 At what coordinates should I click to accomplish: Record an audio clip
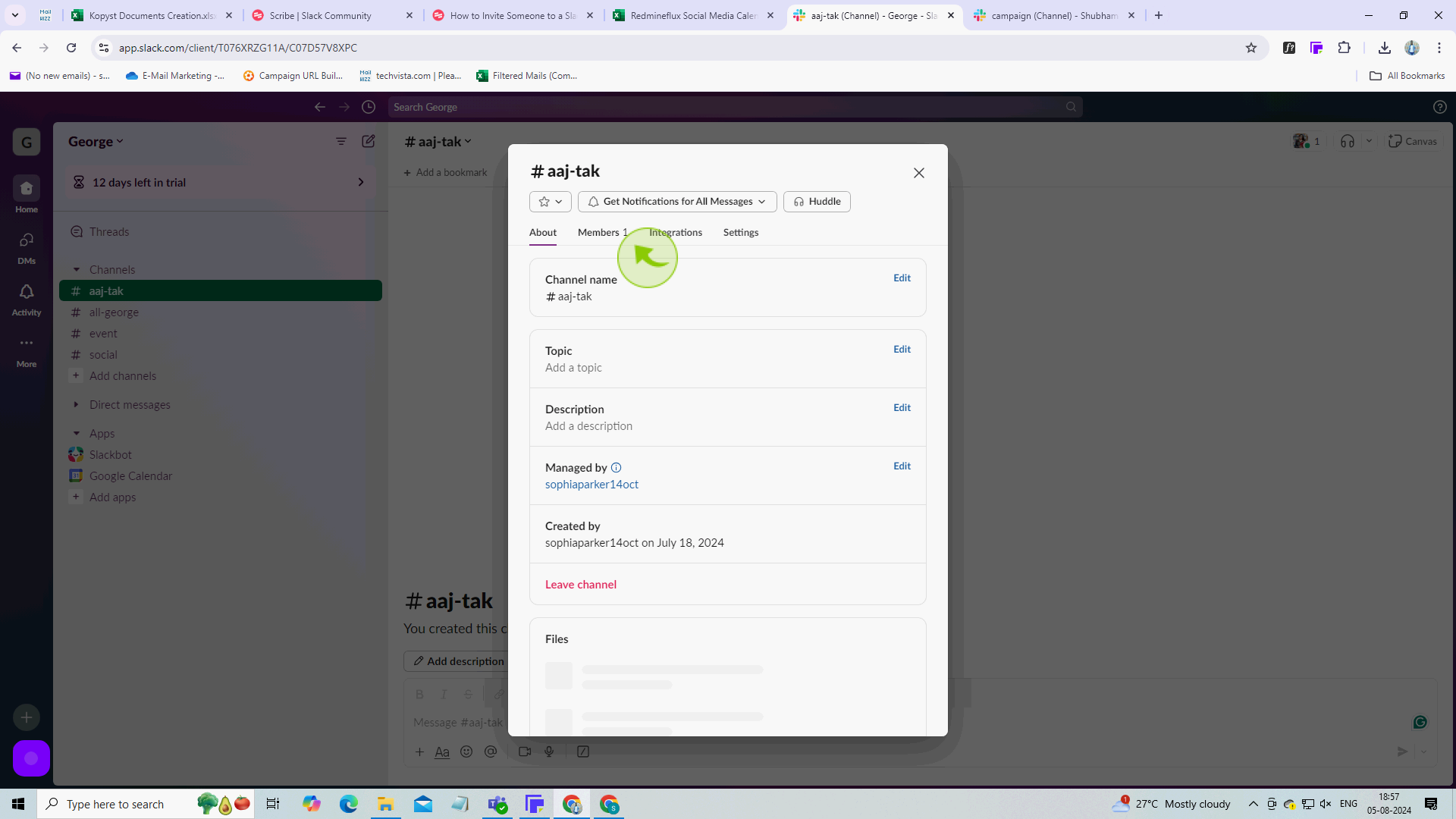click(x=549, y=752)
